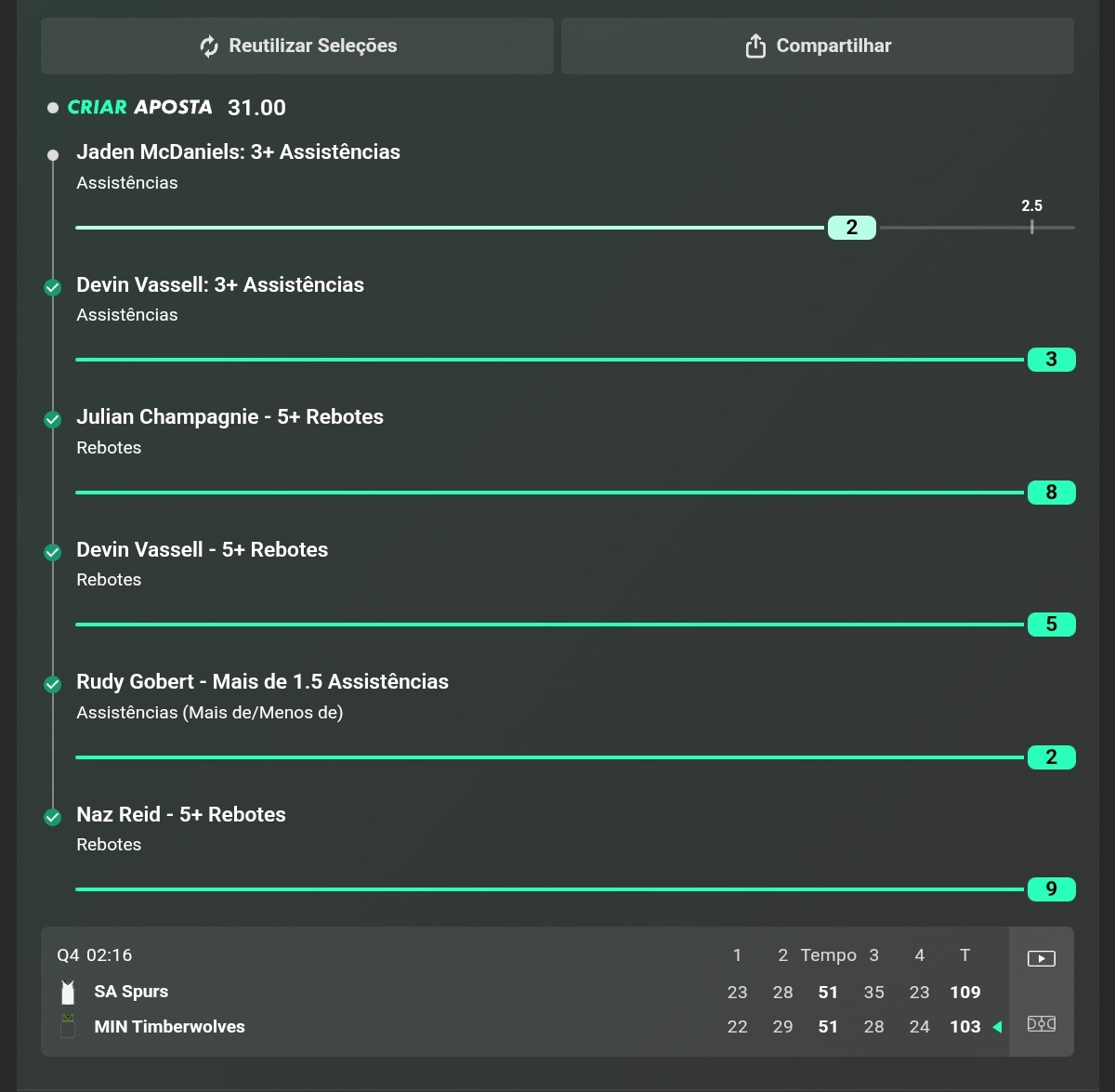Click the Reutilizar Seleções button

click(x=297, y=46)
